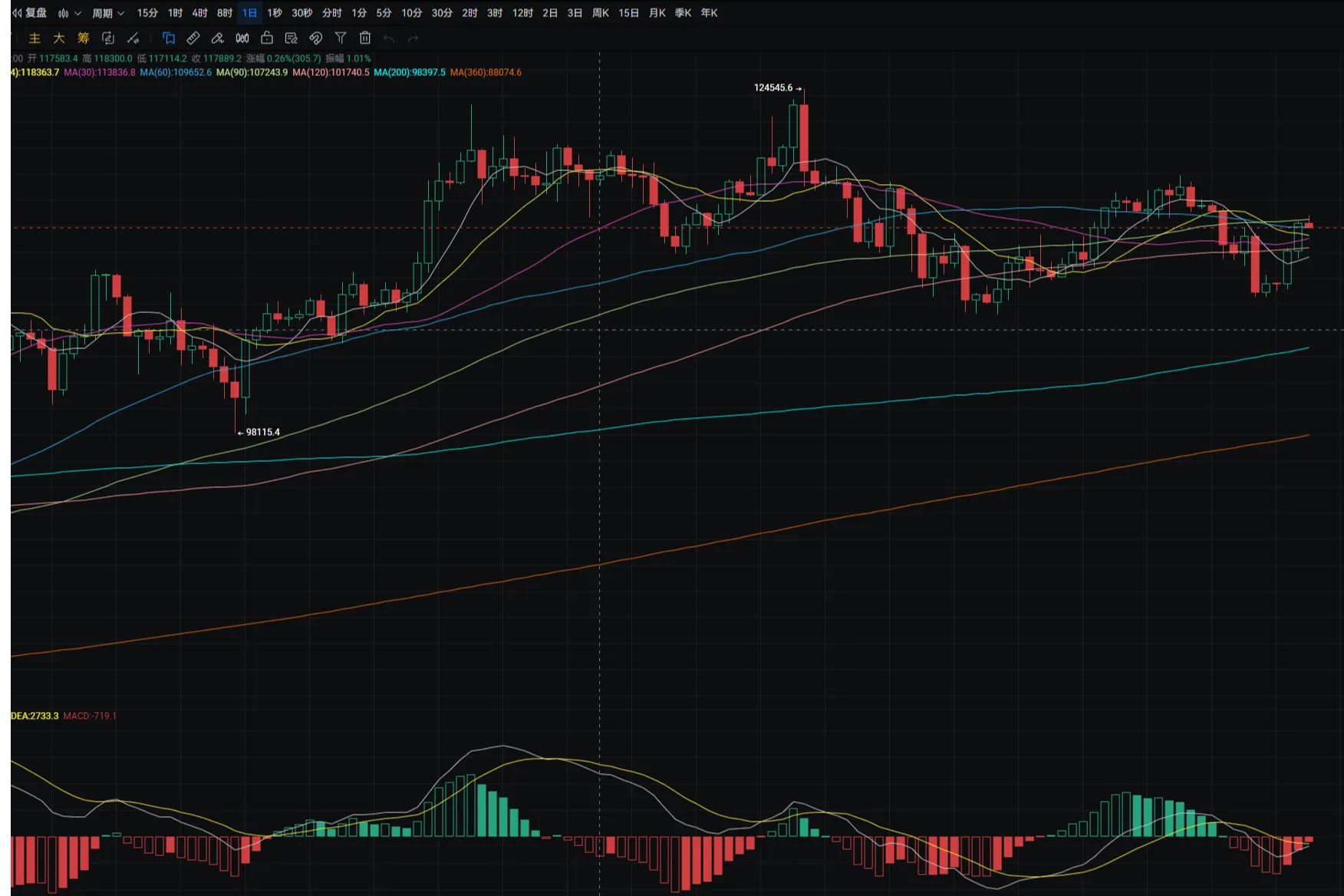
Task: Select the blue overlapping-frames drawing tool
Action: (x=169, y=38)
